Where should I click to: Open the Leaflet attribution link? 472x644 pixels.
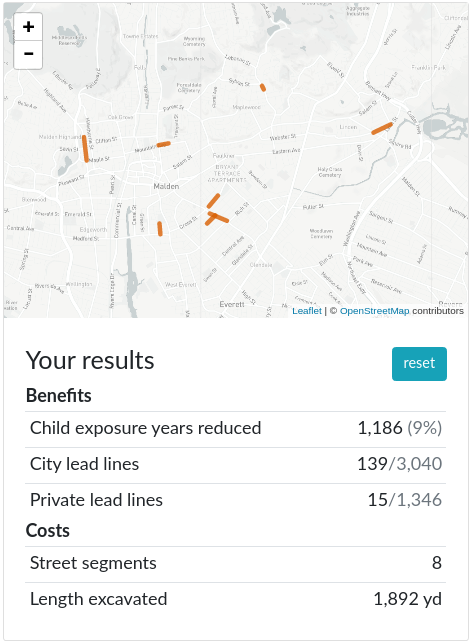pyautogui.click(x=306, y=311)
